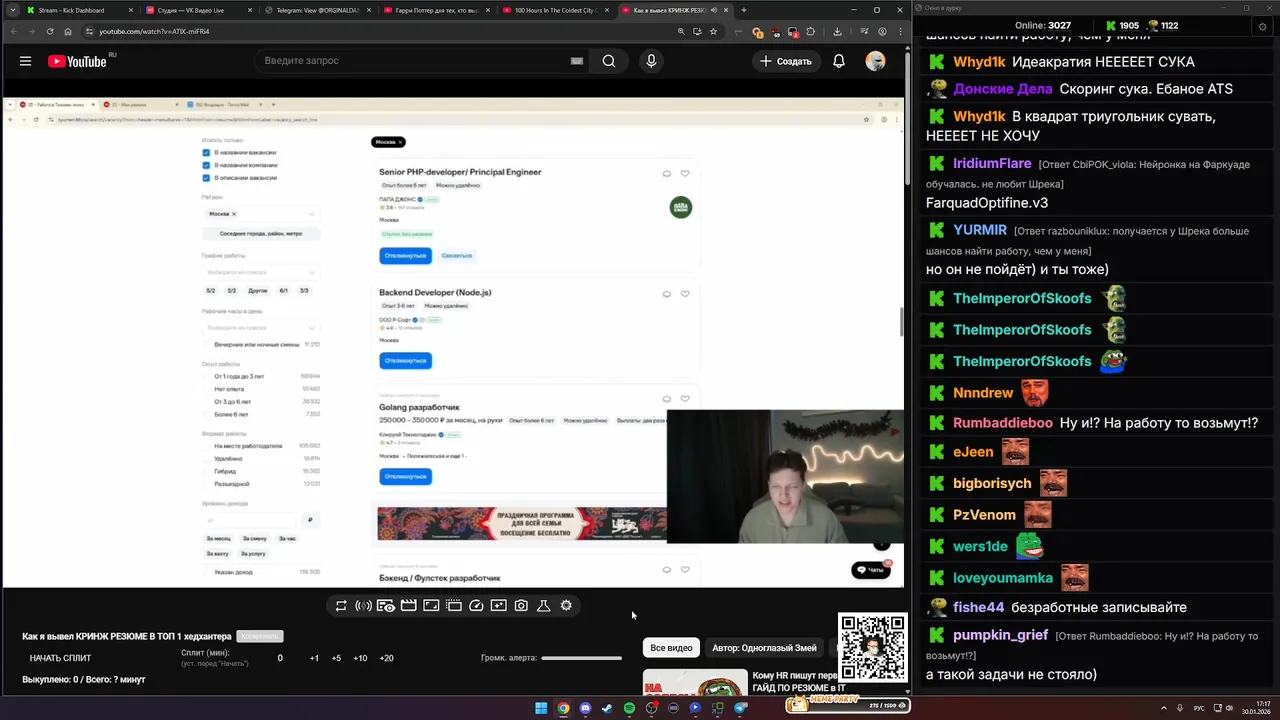Click the broadcast signal icon in overlay toolbar

click(363, 606)
